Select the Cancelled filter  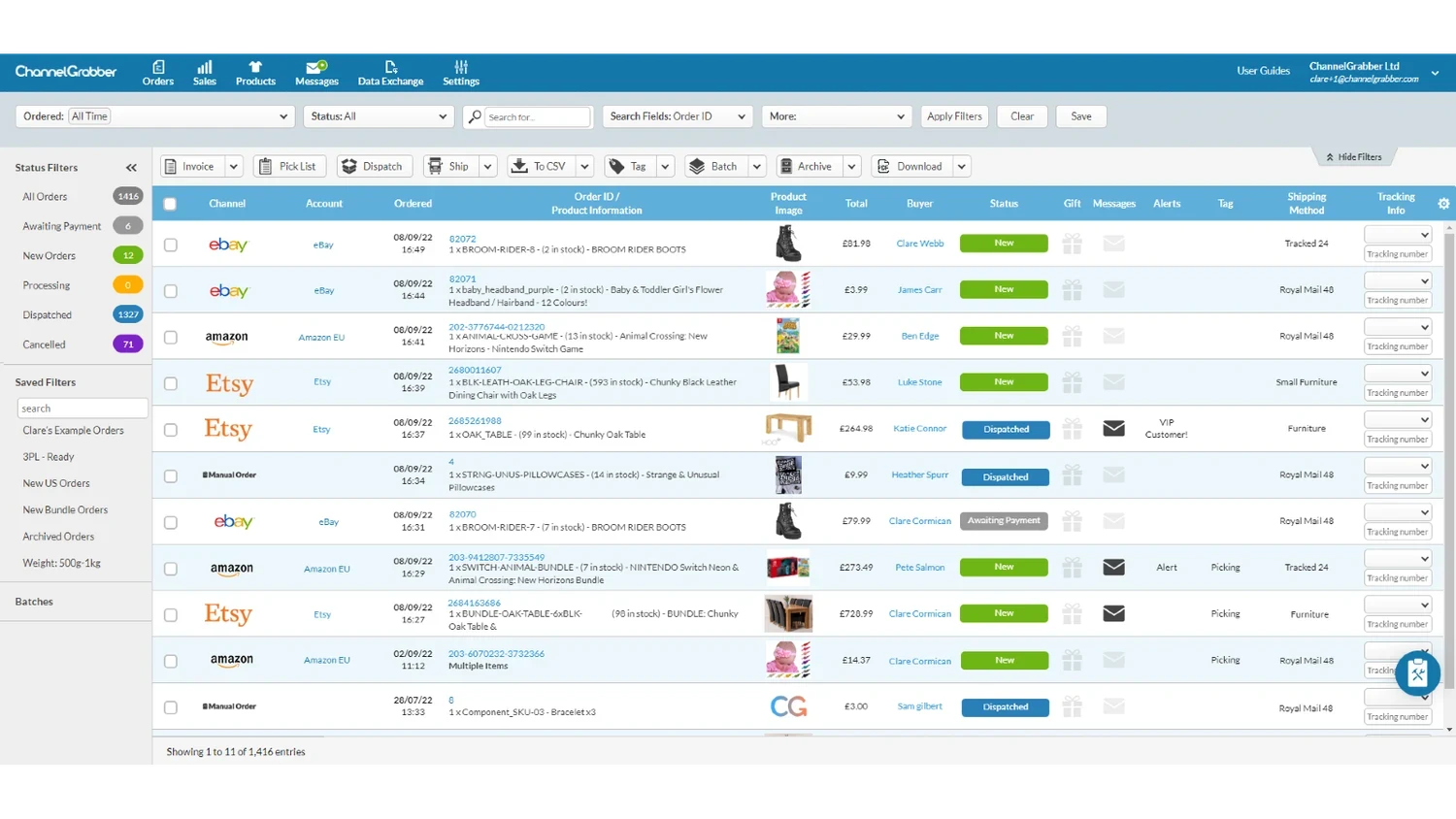(45, 344)
